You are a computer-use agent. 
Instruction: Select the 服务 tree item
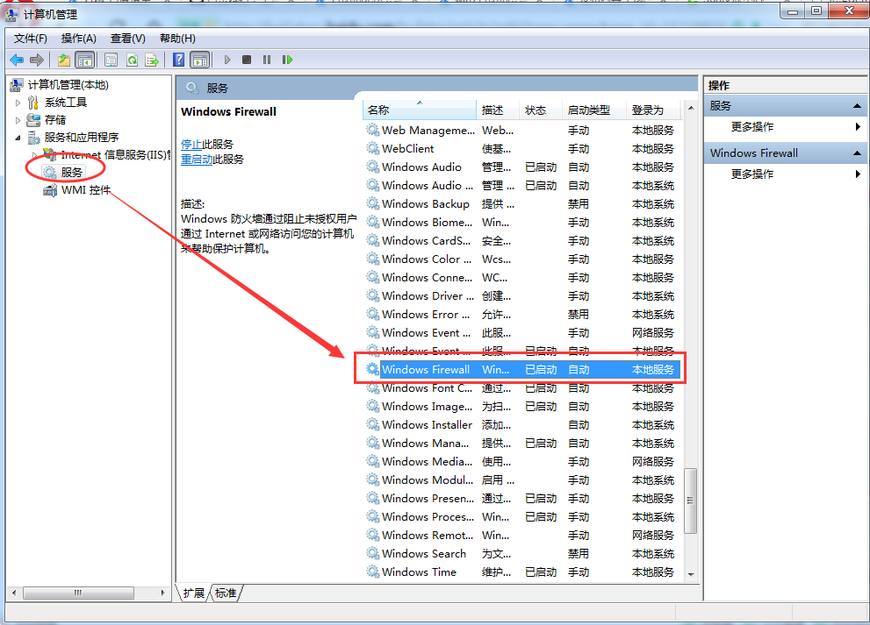[x=63, y=172]
